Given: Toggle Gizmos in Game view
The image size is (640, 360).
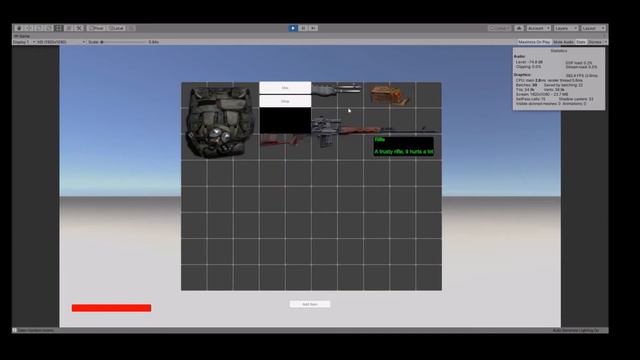Looking at the screenshot, I should click(x=595, y=42).
